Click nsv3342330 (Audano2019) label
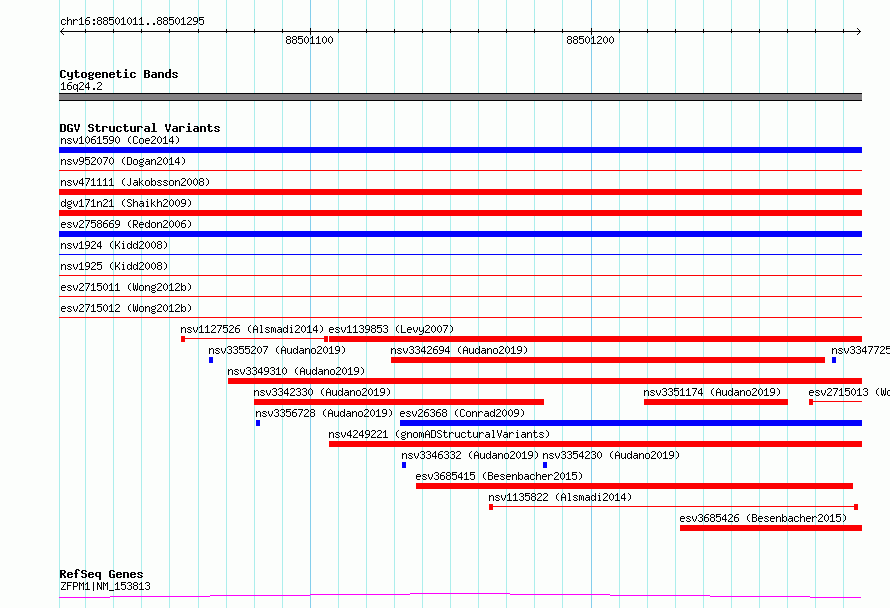This screenshot has height=608, width=890. point(322,392)
